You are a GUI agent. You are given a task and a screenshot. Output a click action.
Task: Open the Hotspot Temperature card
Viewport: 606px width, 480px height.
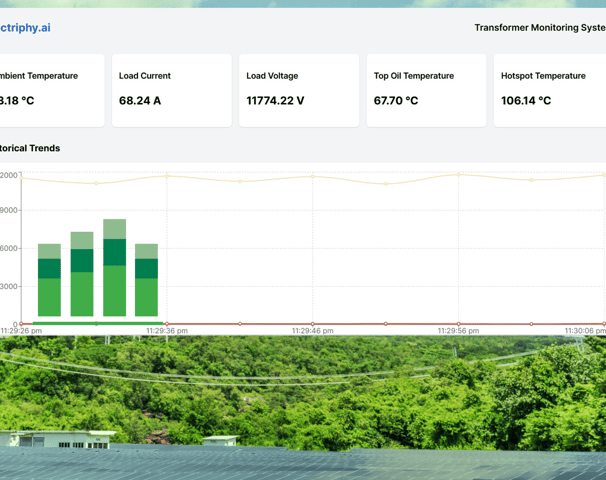pos(550,90)
